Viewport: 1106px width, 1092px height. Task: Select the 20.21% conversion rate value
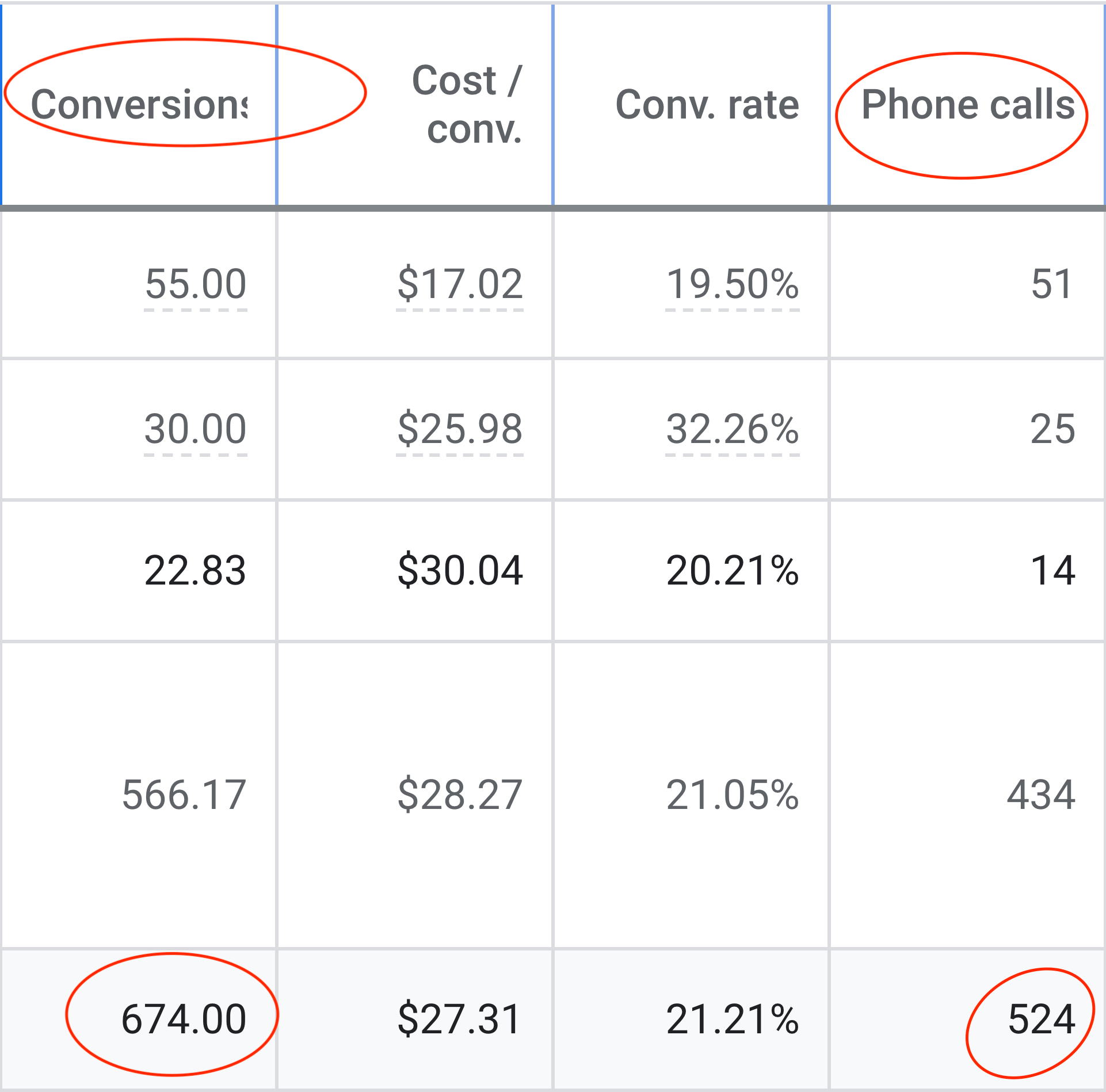tap(734, 571)
